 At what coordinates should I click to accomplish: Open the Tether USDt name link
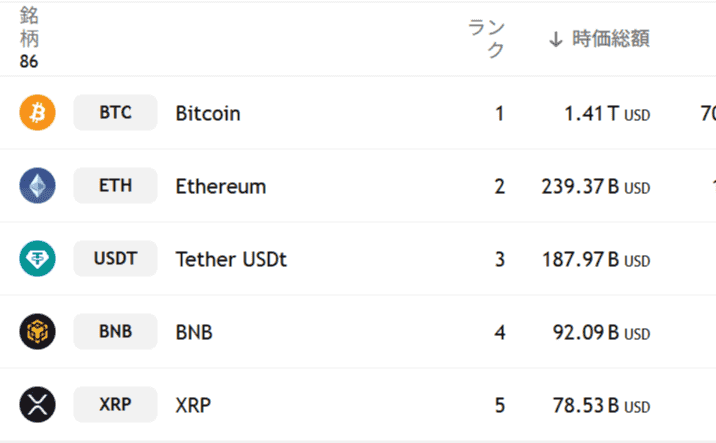click(232, 259)
